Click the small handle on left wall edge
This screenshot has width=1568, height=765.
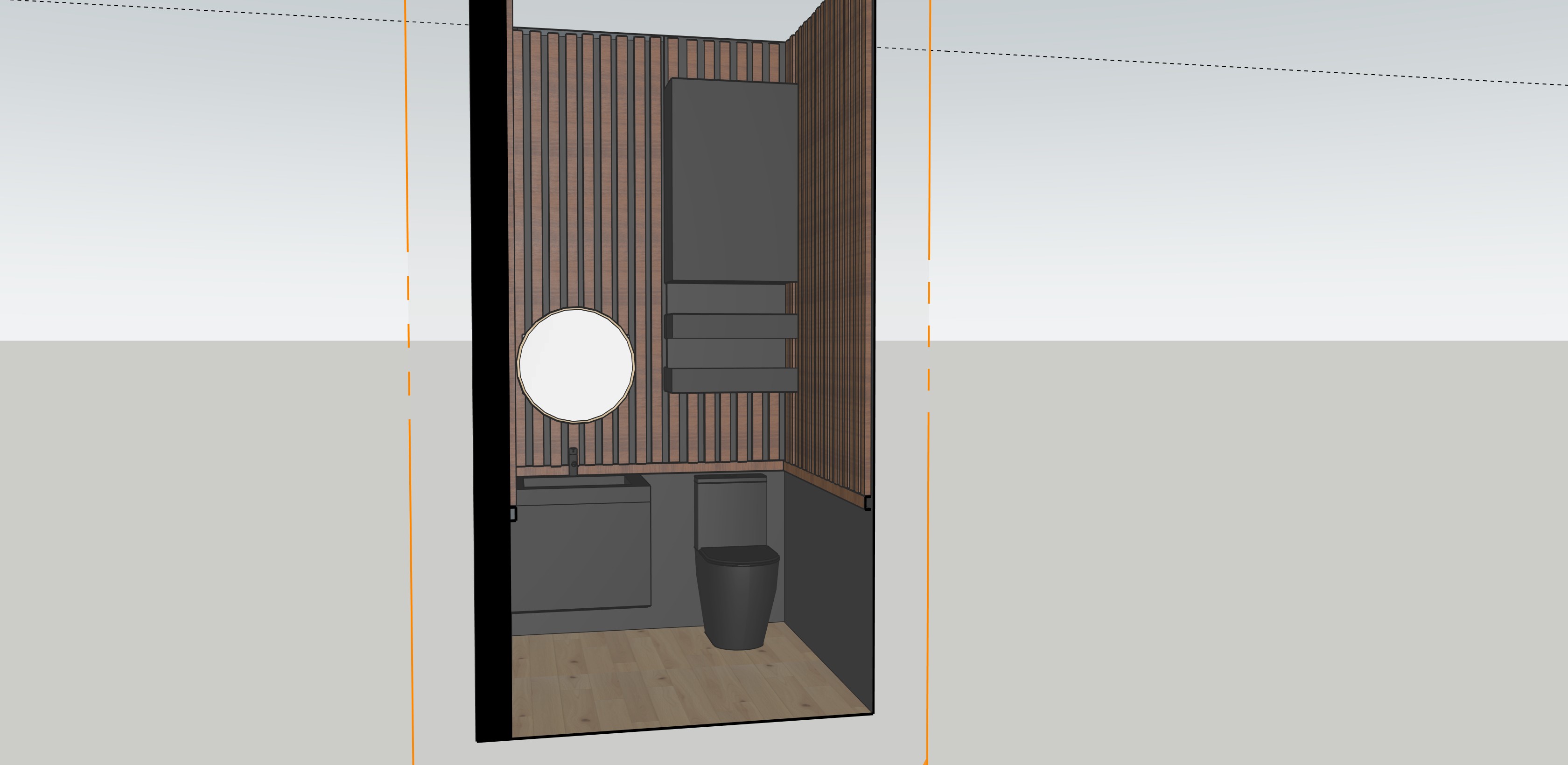pyautogui.click(x=513, y=514)
